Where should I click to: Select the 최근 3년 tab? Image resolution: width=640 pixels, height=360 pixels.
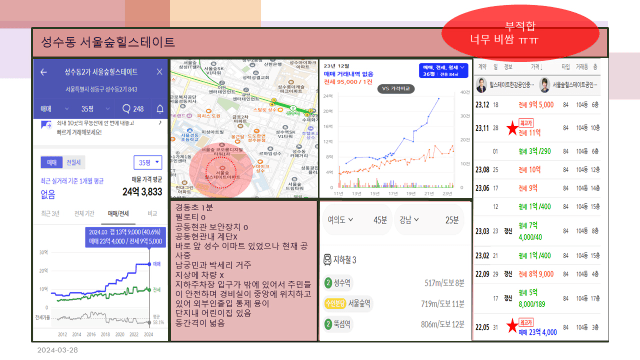click(50, 213)
